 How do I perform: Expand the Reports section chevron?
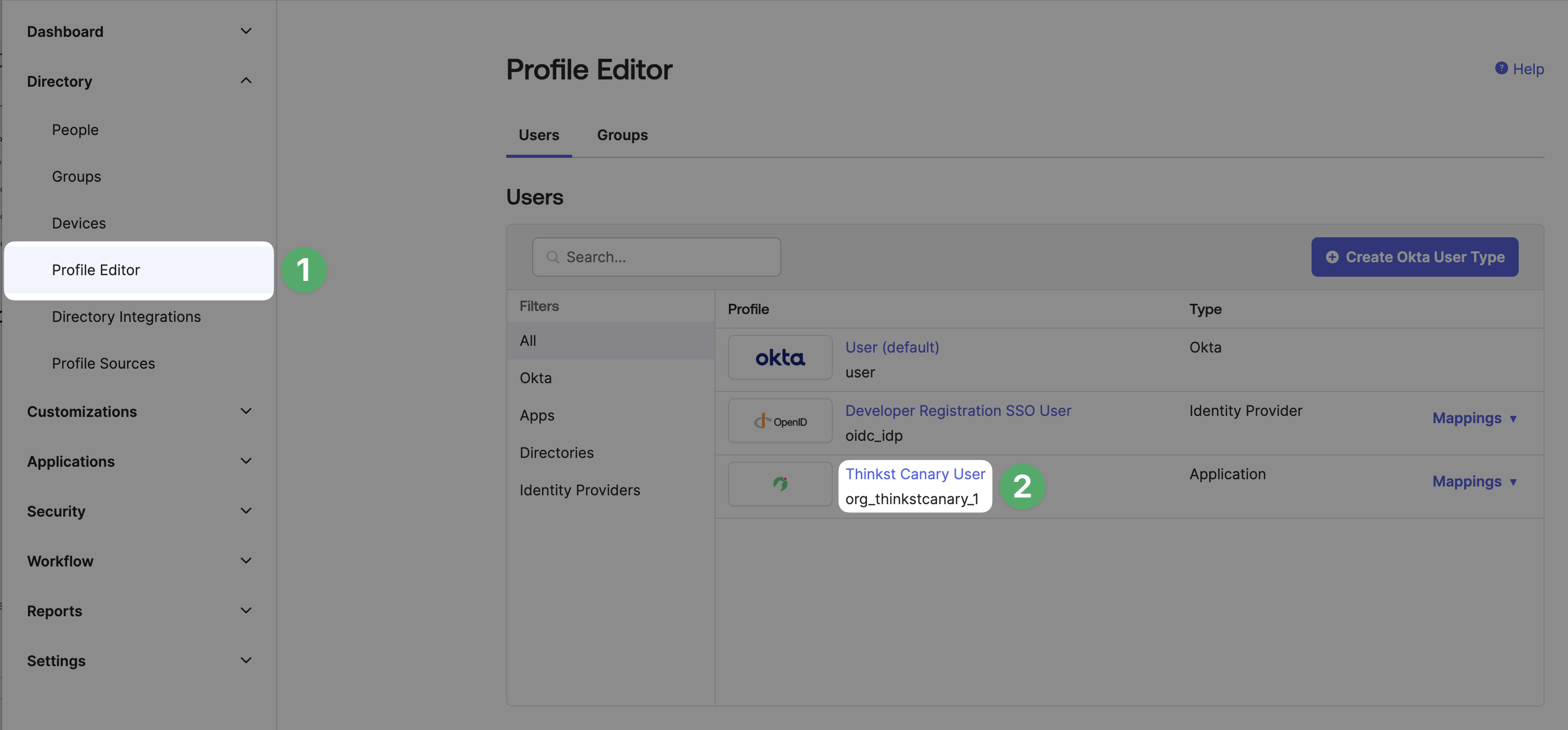pyautogui.click(x=246, y=611)
